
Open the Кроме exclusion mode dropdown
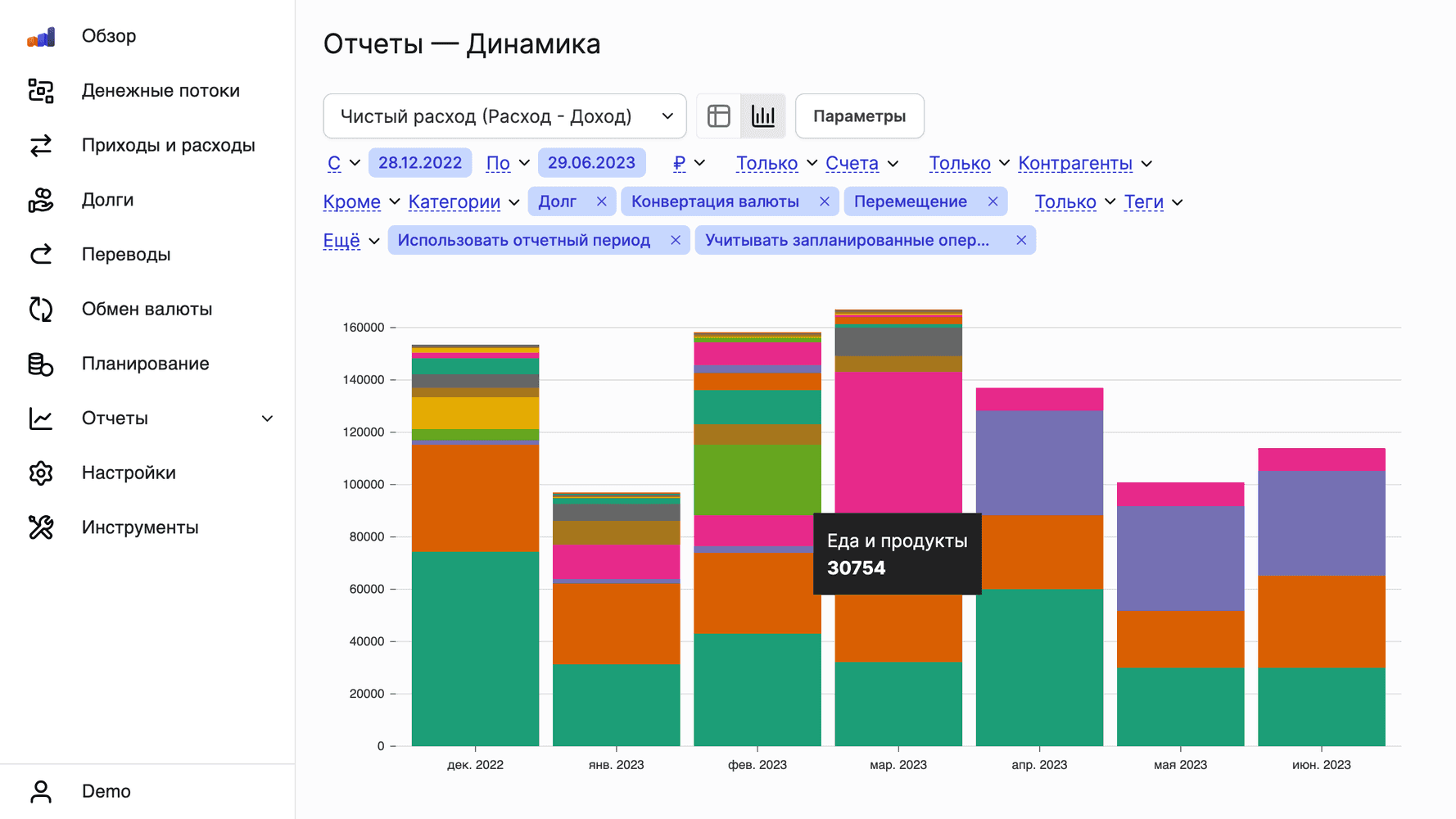pos(361,201)
